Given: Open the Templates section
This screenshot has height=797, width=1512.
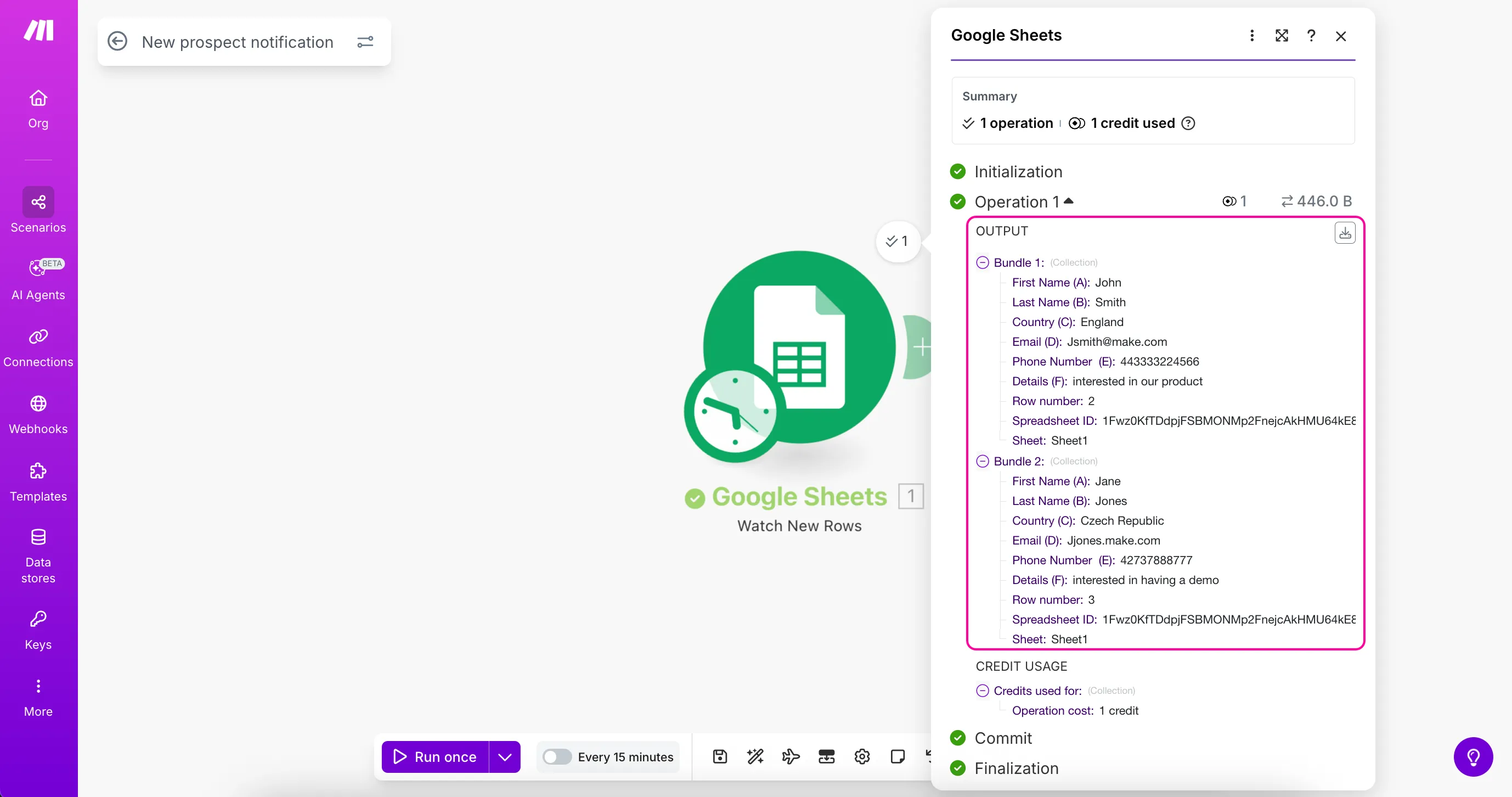Looking at the screenshot, I should (38, 481).
